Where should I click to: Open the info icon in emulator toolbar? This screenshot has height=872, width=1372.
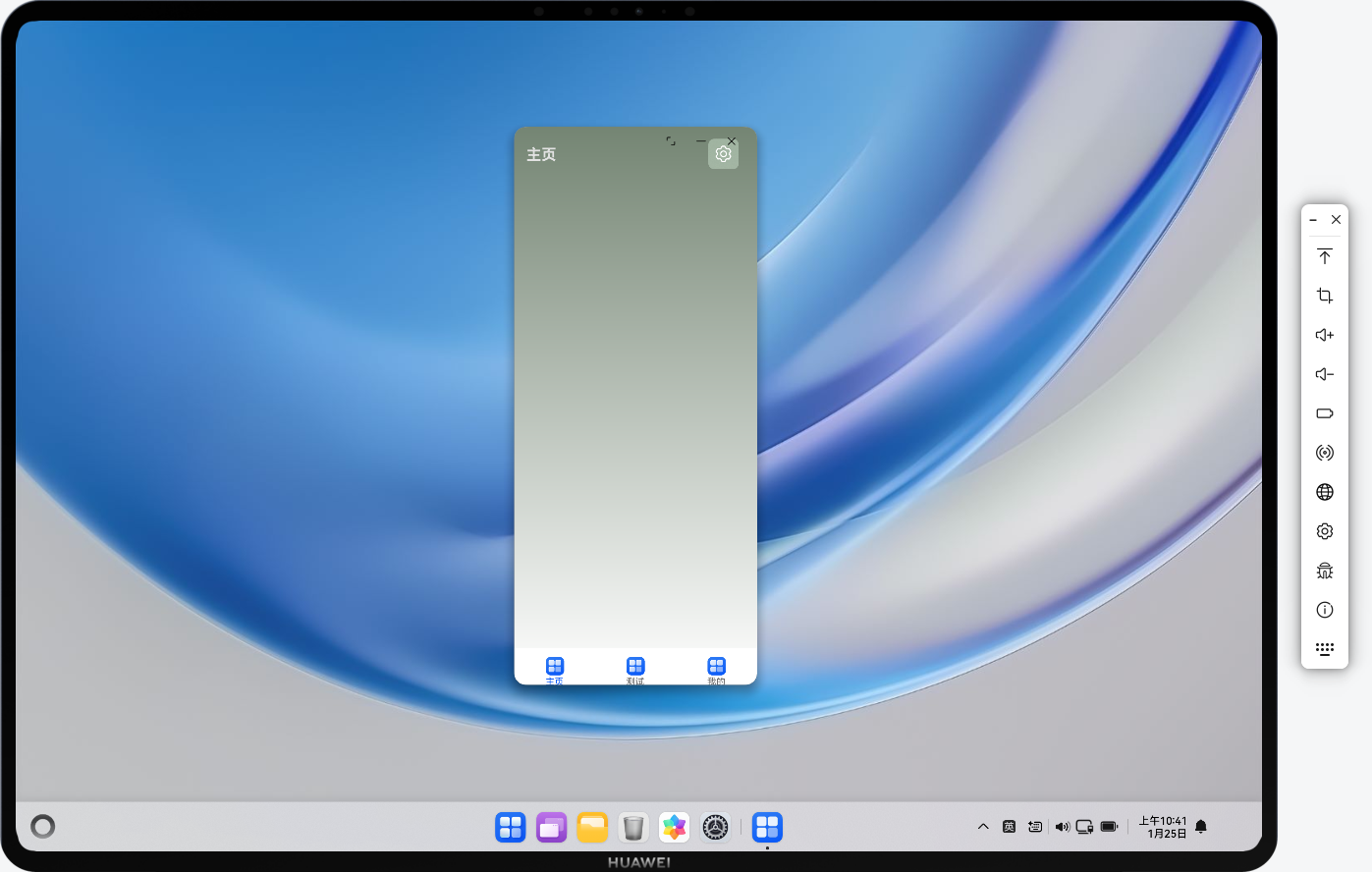click(x=1325, y=610)
